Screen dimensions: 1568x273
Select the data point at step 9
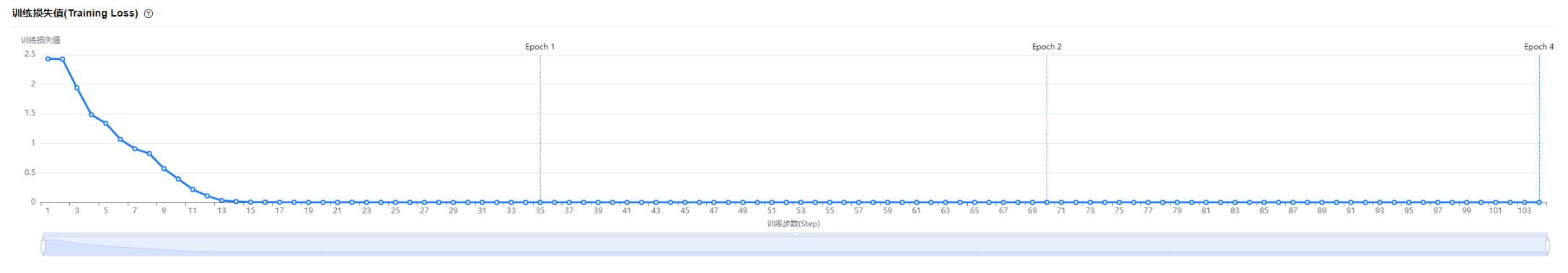coord(164,169)
